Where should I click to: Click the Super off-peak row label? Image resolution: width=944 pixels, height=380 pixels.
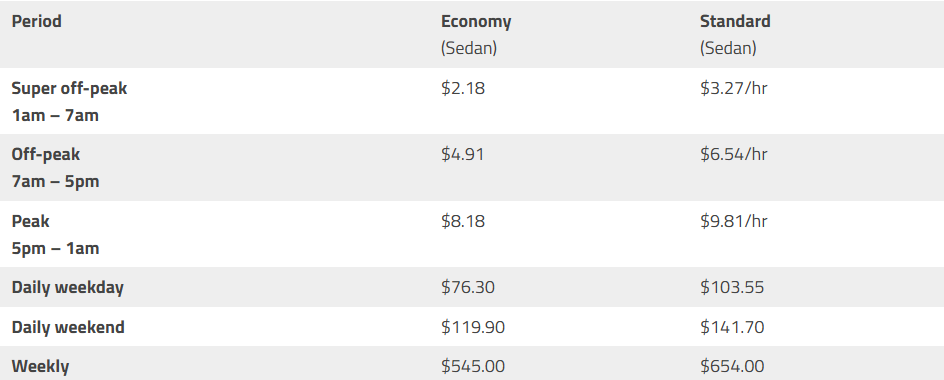(69, 101)
